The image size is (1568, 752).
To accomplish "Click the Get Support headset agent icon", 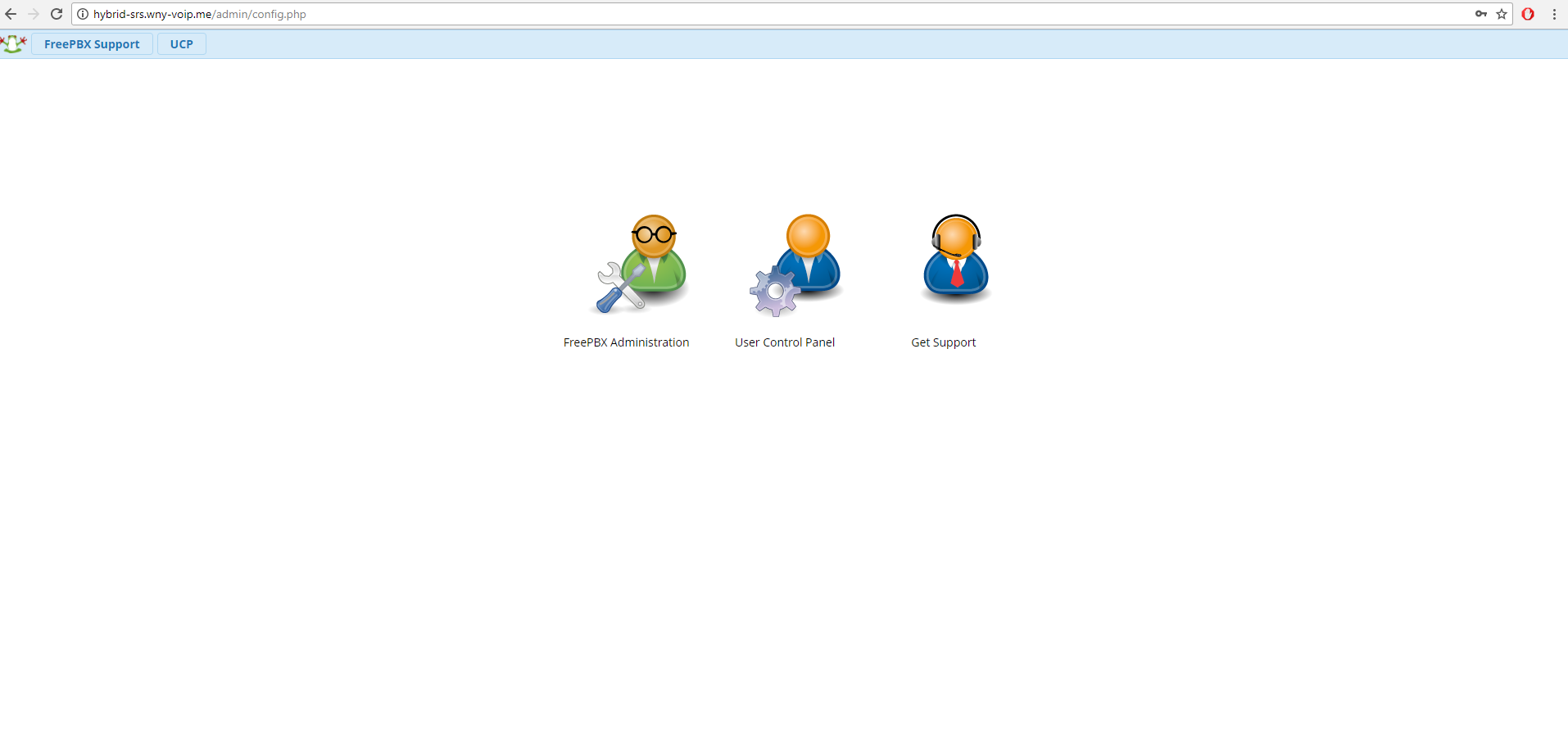I will (956, 259).
